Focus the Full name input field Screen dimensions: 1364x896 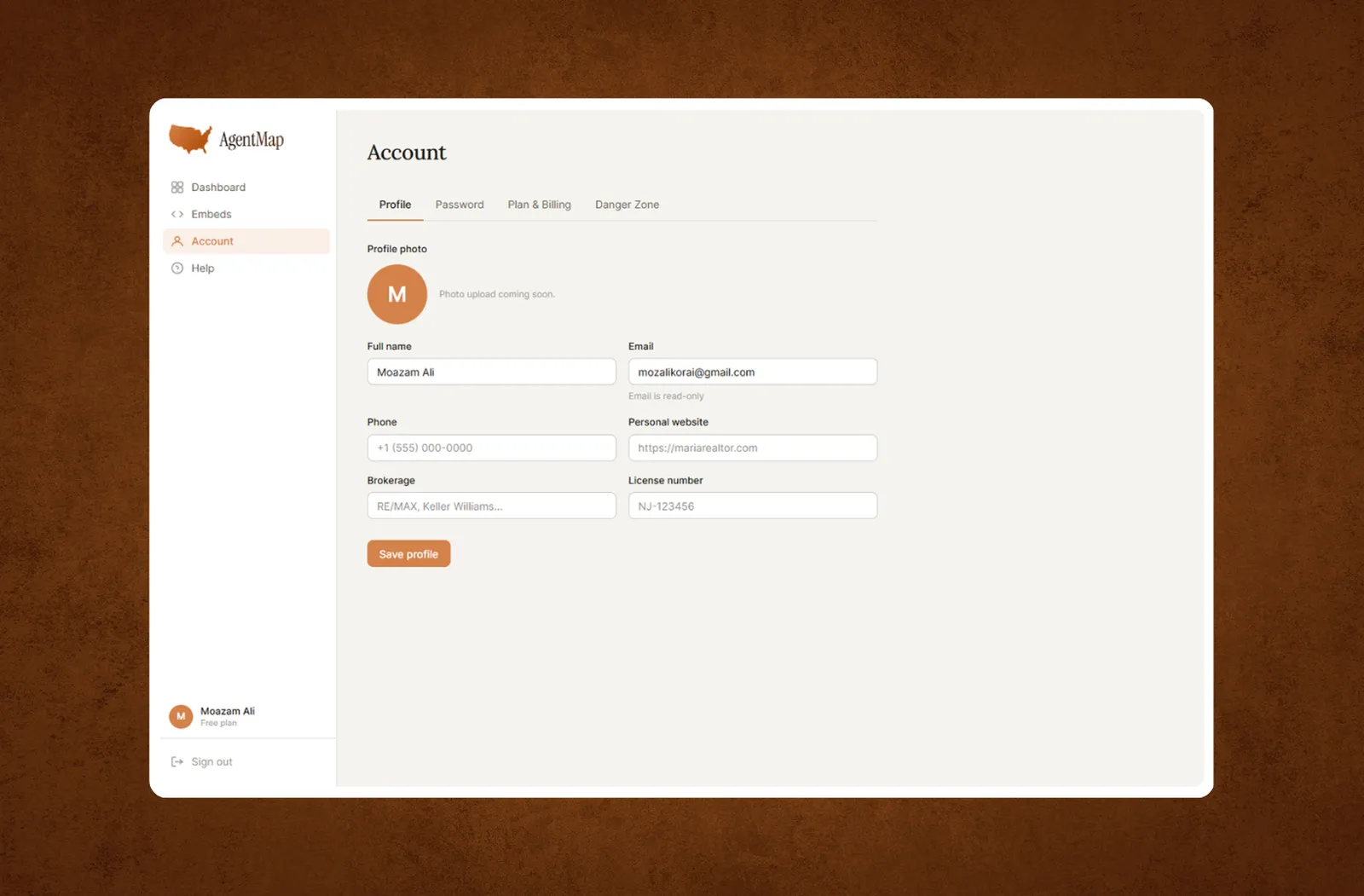pos(492,372)
